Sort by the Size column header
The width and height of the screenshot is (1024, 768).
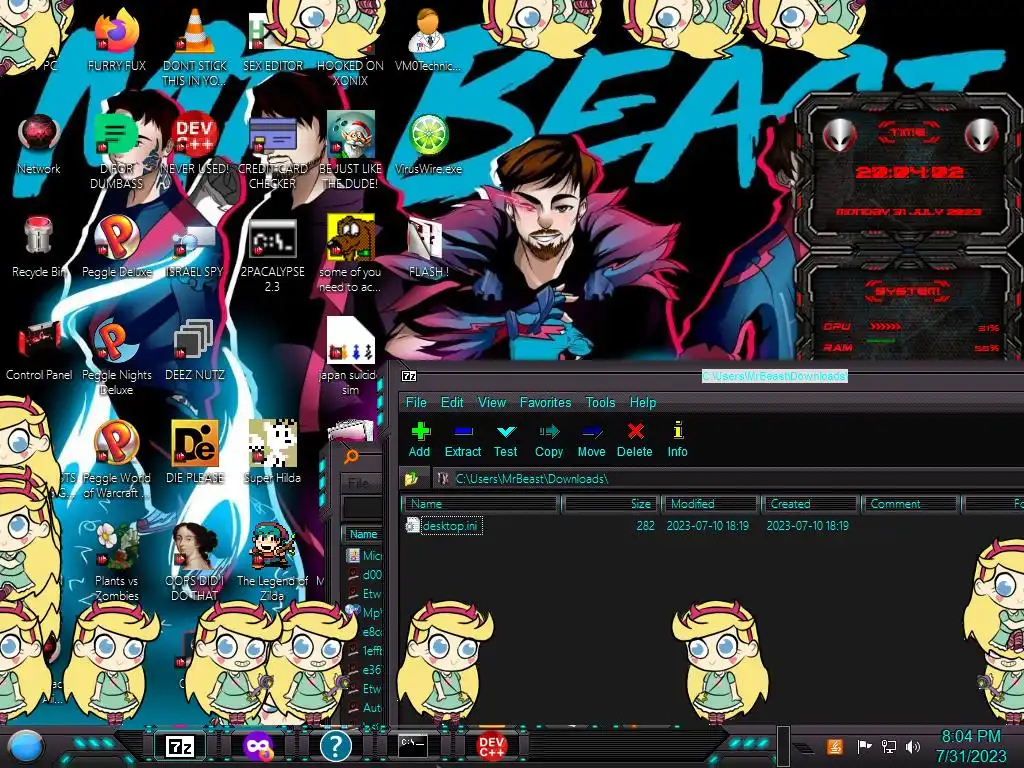point(611,504)
